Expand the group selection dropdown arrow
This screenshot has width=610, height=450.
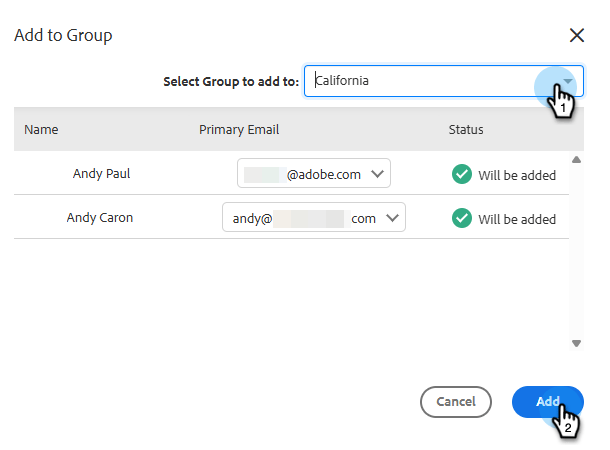pyautogui.click(x=568, y=81)
